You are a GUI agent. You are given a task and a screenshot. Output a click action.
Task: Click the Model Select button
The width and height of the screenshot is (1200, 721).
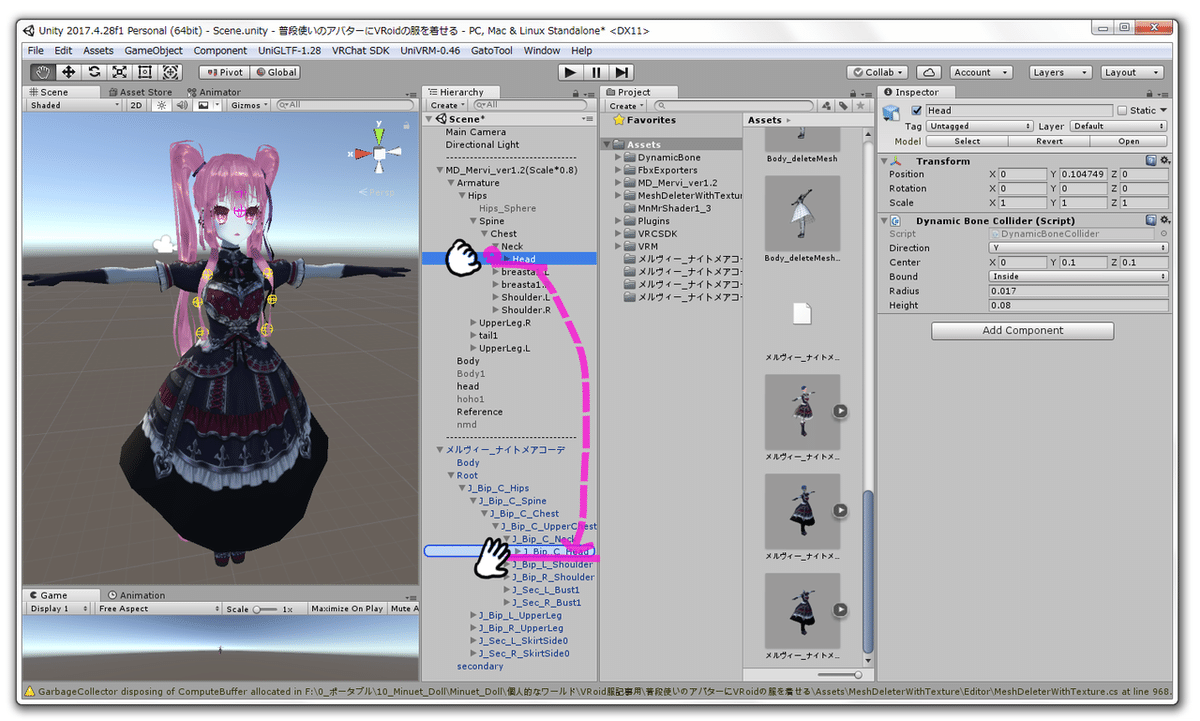click(967, 141)
